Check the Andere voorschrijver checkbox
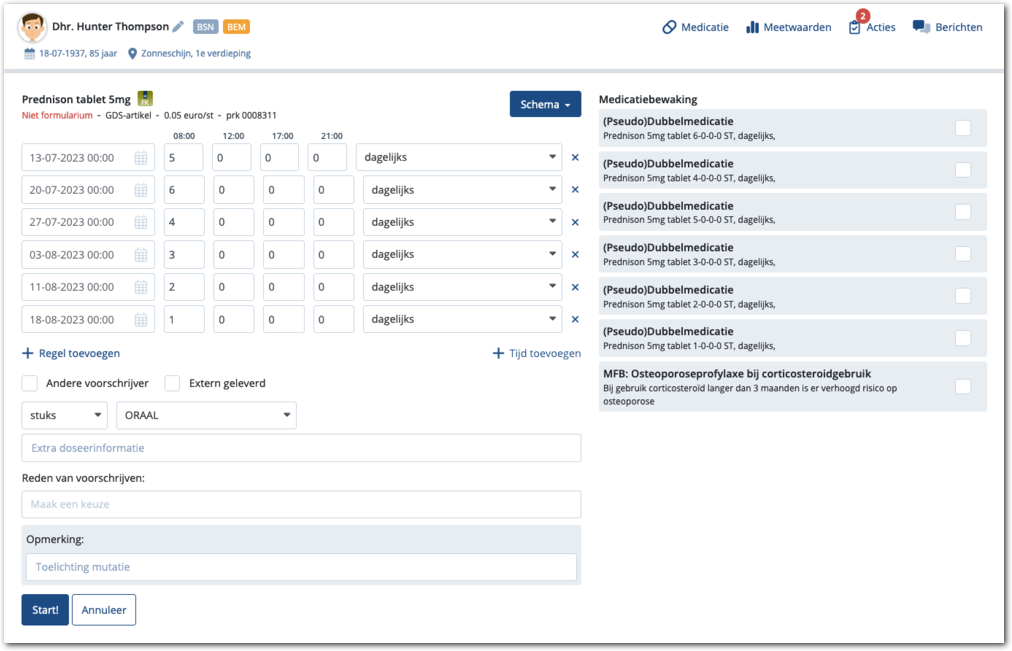Image resolution: width=1012 pixels, height=651 pixels. click(30, 383)
